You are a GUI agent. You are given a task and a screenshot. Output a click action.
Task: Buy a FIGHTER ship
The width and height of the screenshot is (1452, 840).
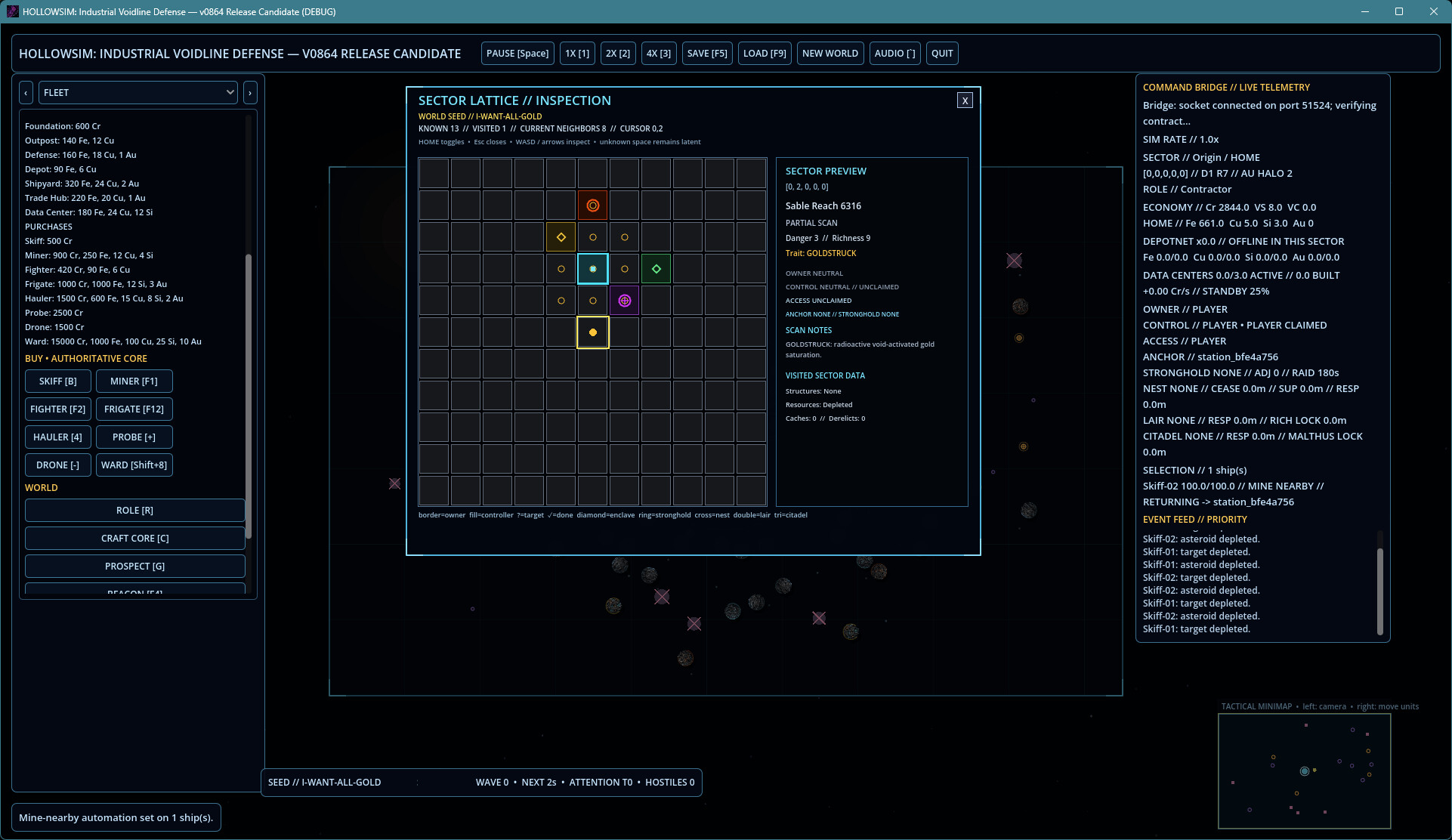tap(58, 409)
